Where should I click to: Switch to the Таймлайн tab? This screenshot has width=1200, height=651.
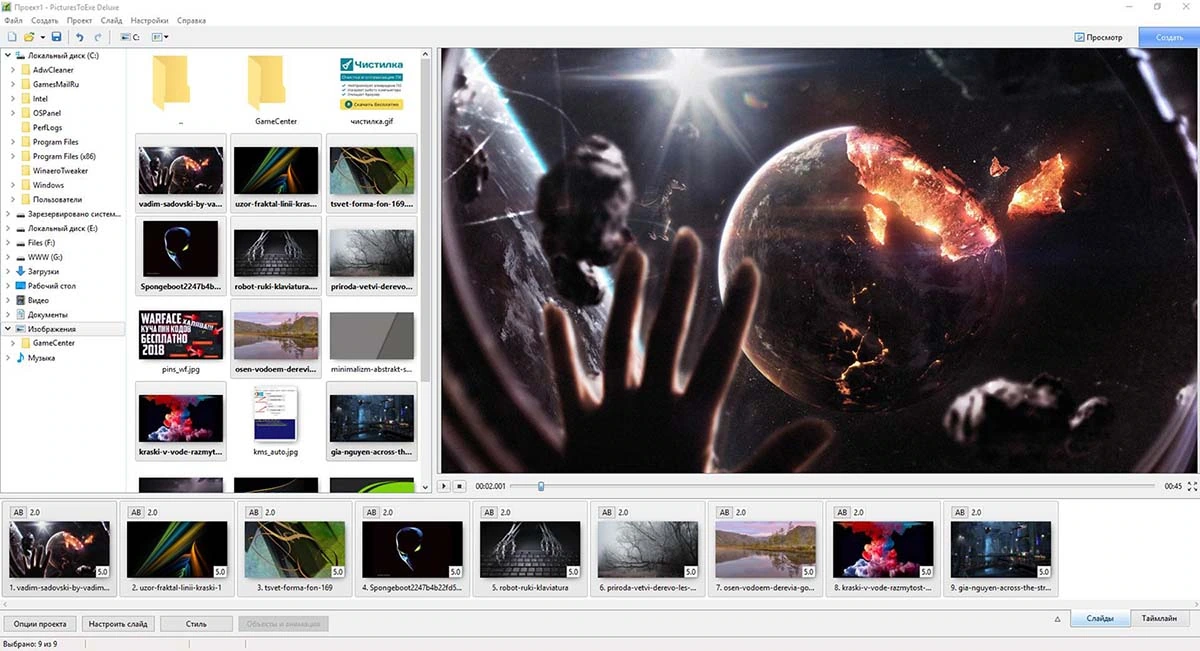[1160, 619]
